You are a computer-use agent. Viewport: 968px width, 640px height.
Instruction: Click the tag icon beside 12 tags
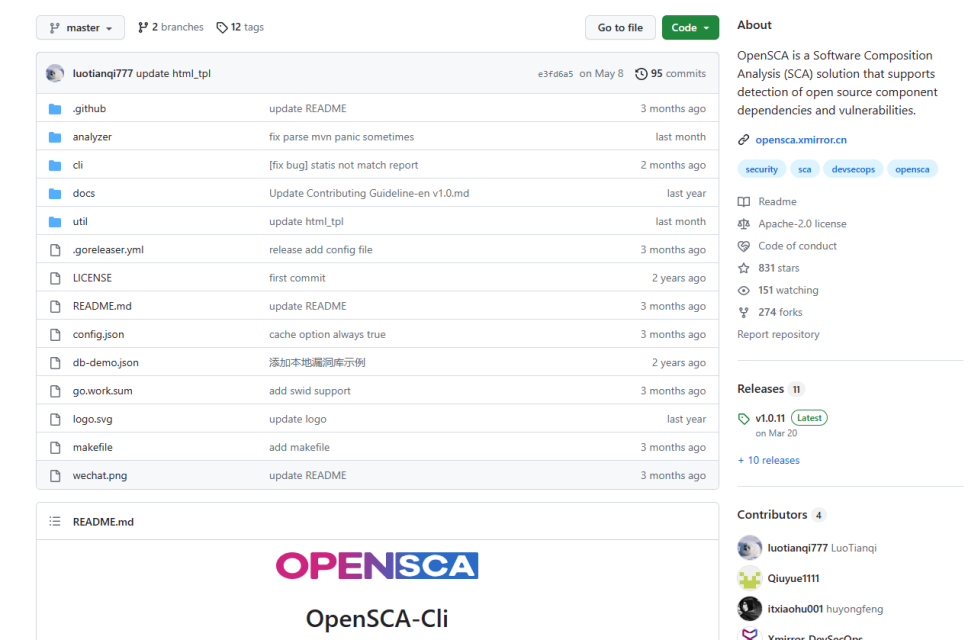pos(222,28)
